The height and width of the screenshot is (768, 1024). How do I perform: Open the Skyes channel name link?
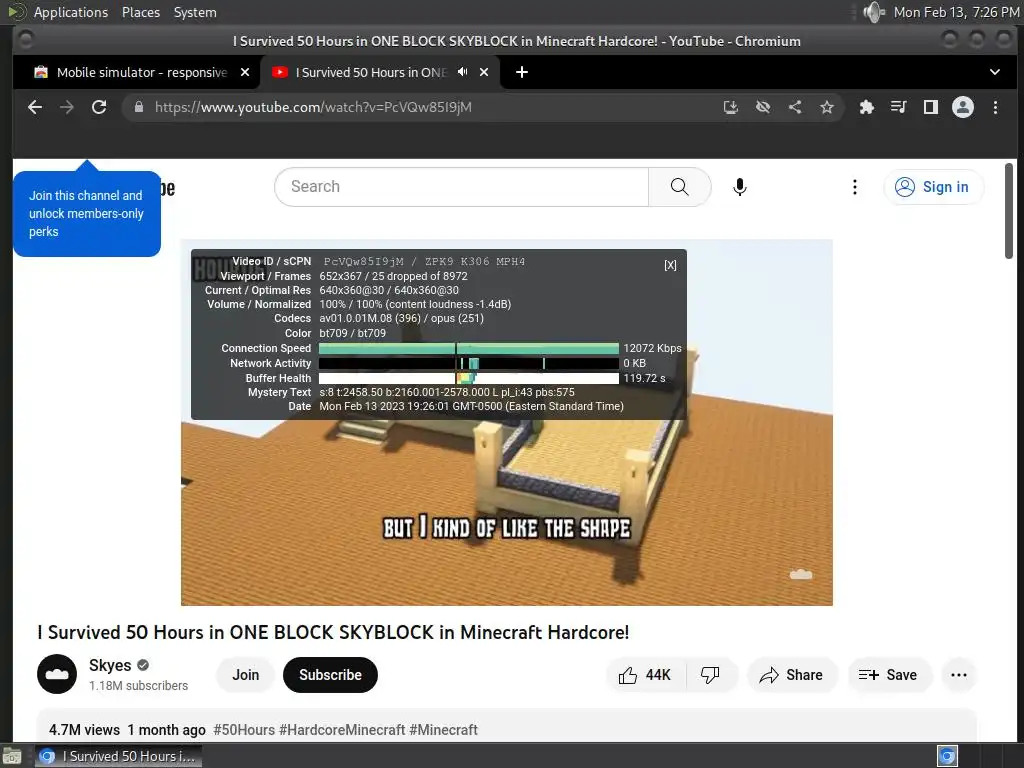pos(110,665)
